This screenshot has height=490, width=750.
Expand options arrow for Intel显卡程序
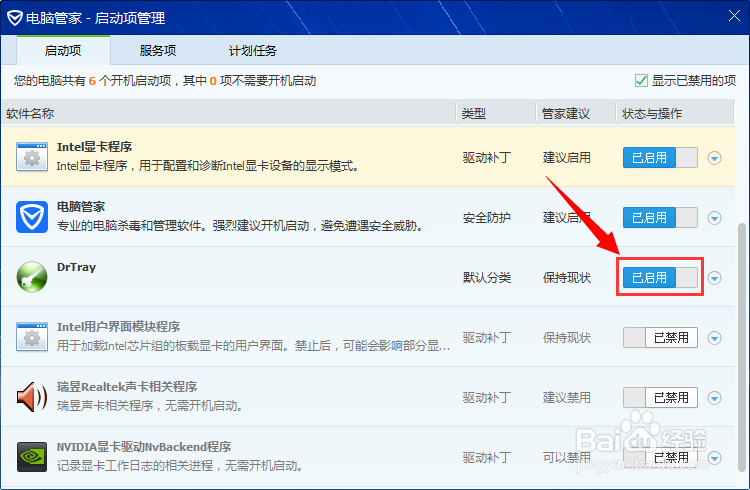tap(715, 158)
